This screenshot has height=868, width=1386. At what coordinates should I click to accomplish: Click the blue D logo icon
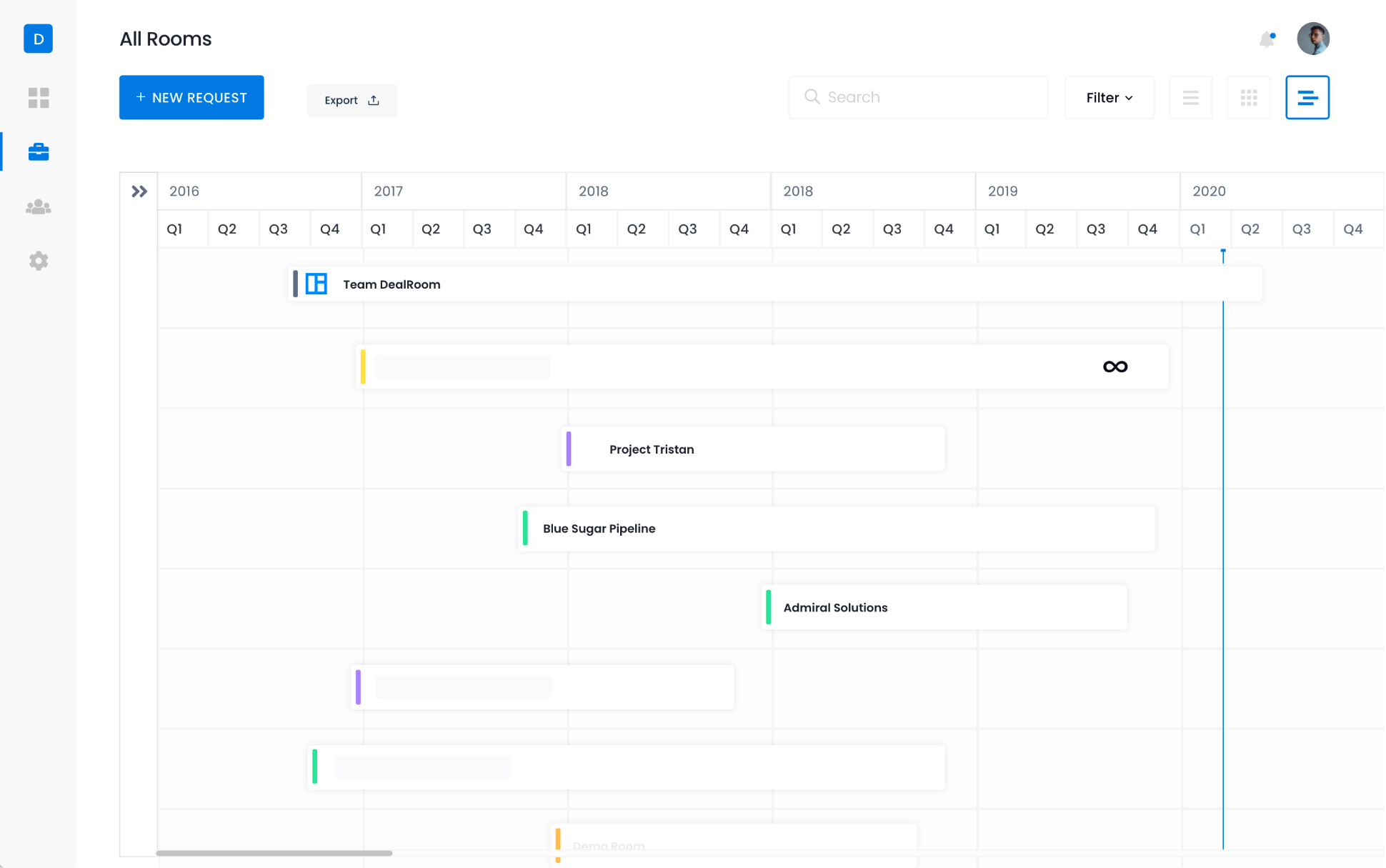tap(39, 39)
